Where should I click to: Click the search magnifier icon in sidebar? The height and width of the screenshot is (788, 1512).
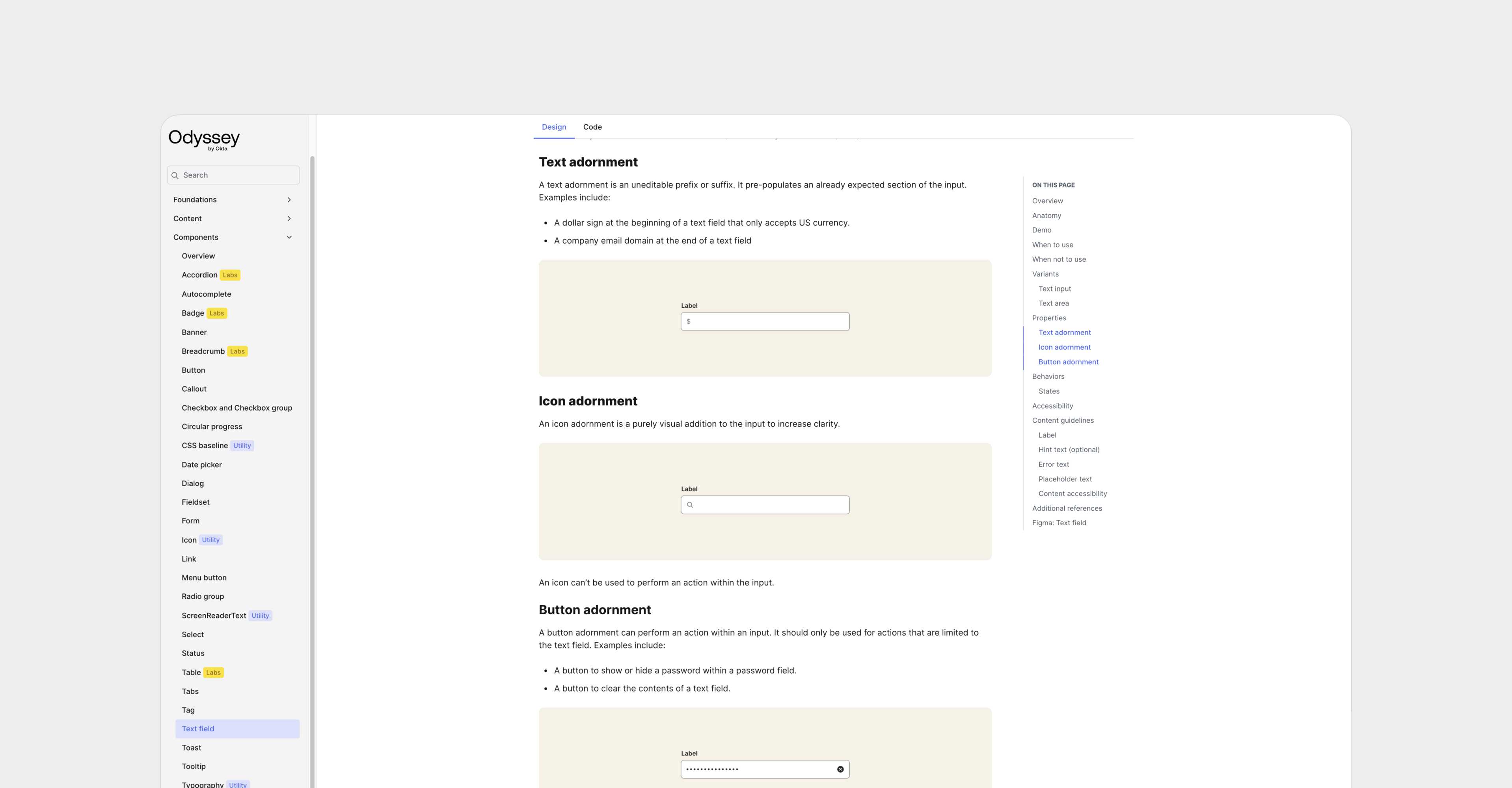[x=175, y=175]
